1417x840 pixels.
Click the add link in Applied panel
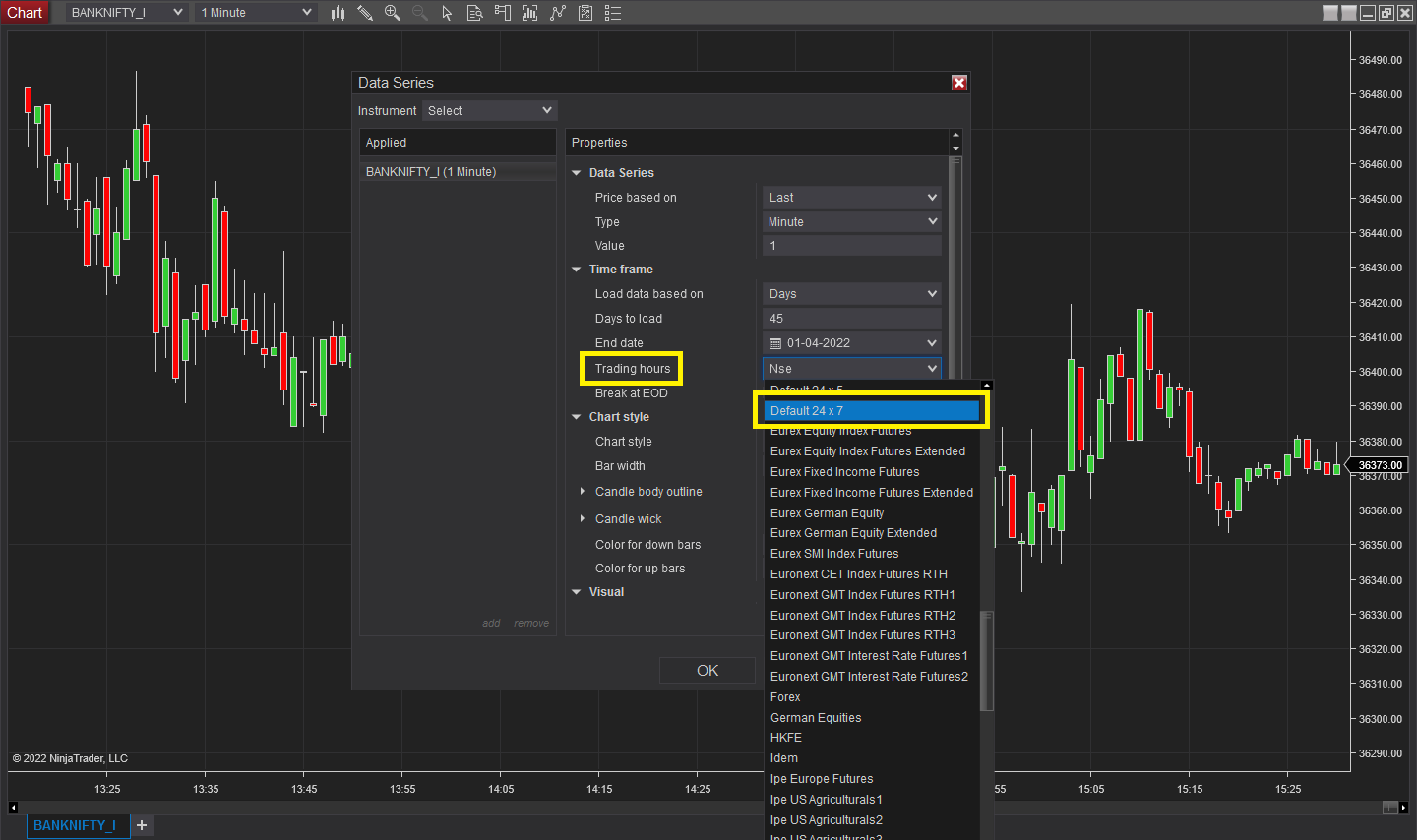coord(491,623)
